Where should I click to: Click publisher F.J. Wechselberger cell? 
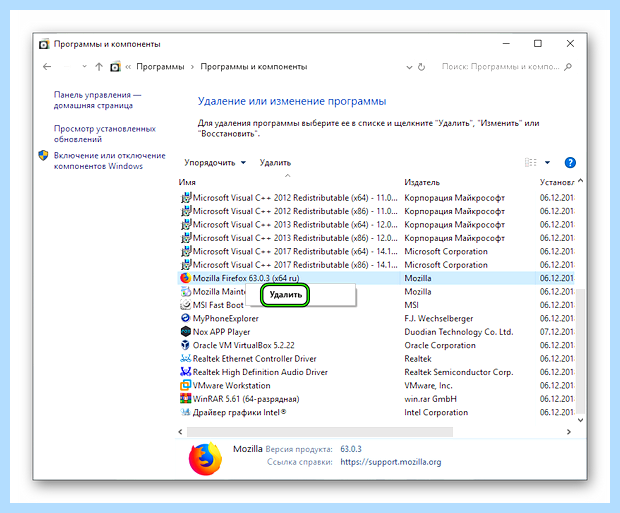pos(439,318)
